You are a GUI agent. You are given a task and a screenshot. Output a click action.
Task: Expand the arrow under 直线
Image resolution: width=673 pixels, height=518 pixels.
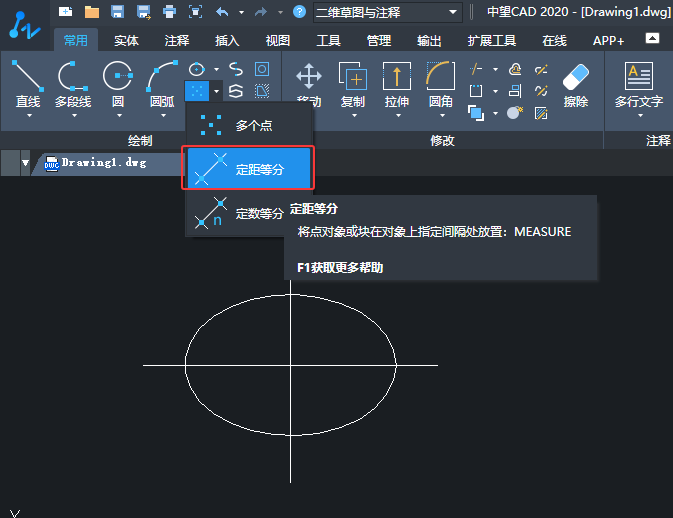click(x=29, y=115)
